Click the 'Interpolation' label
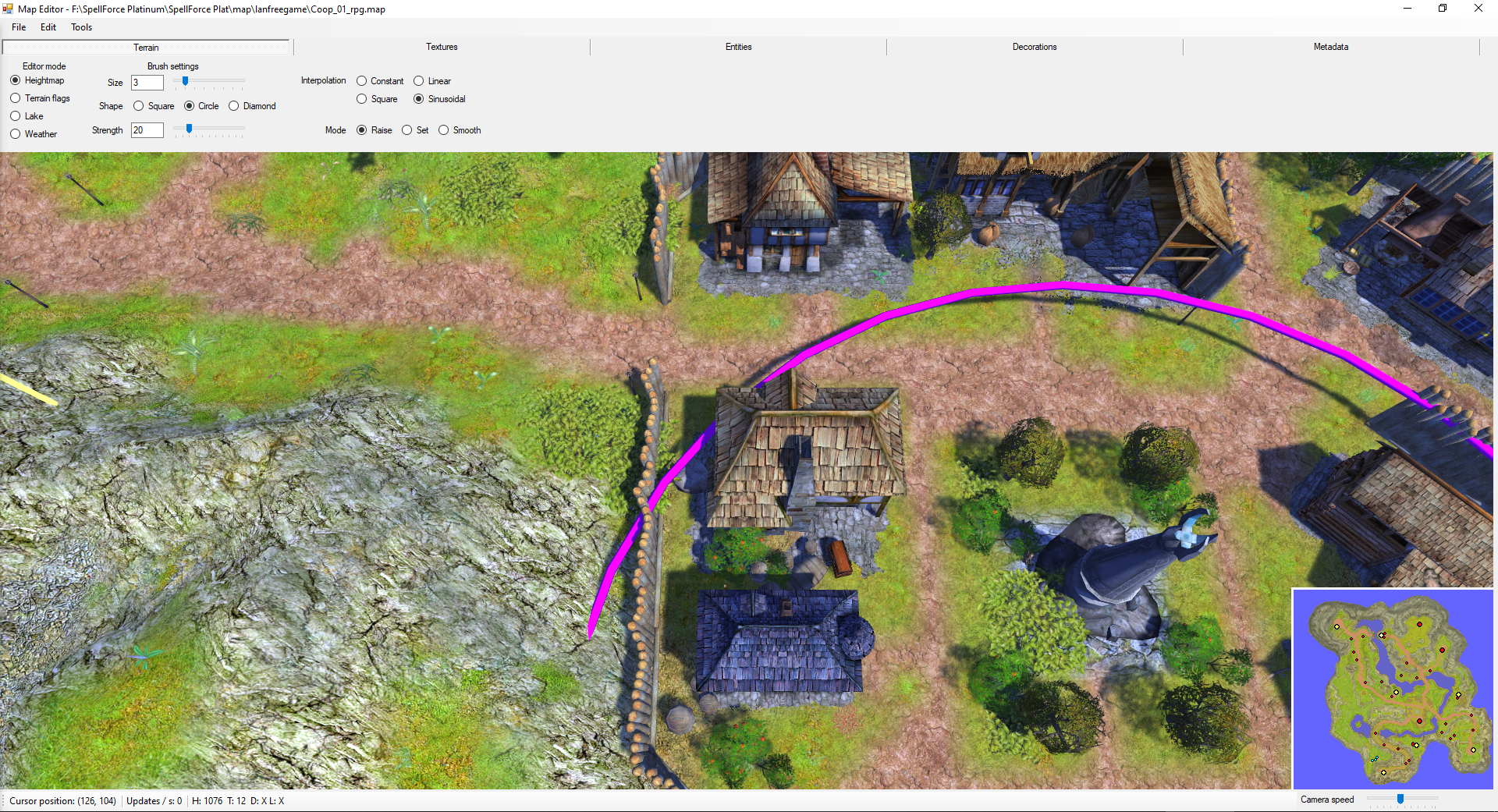Screen dimensions: 1498x812 tap(324, 80)
